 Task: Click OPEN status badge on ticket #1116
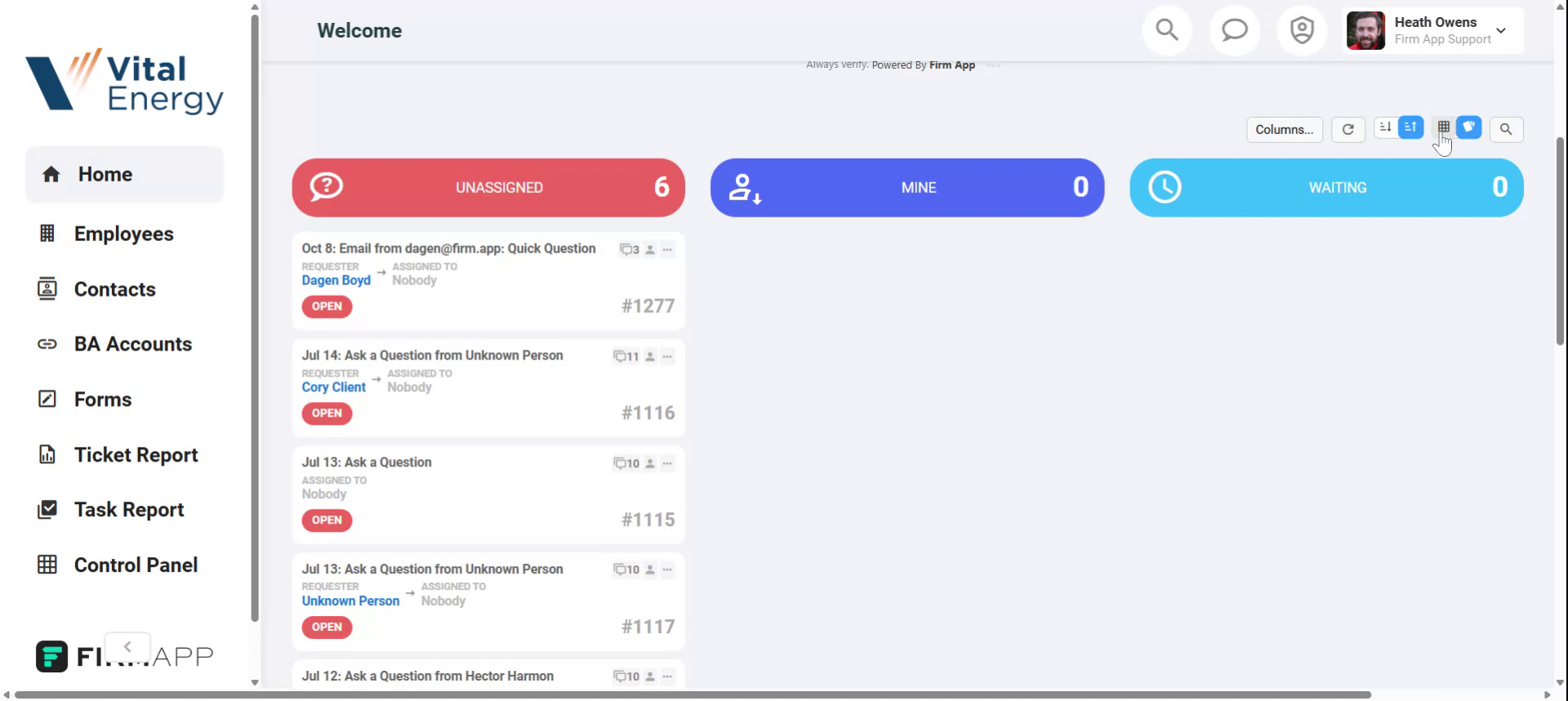327,413
